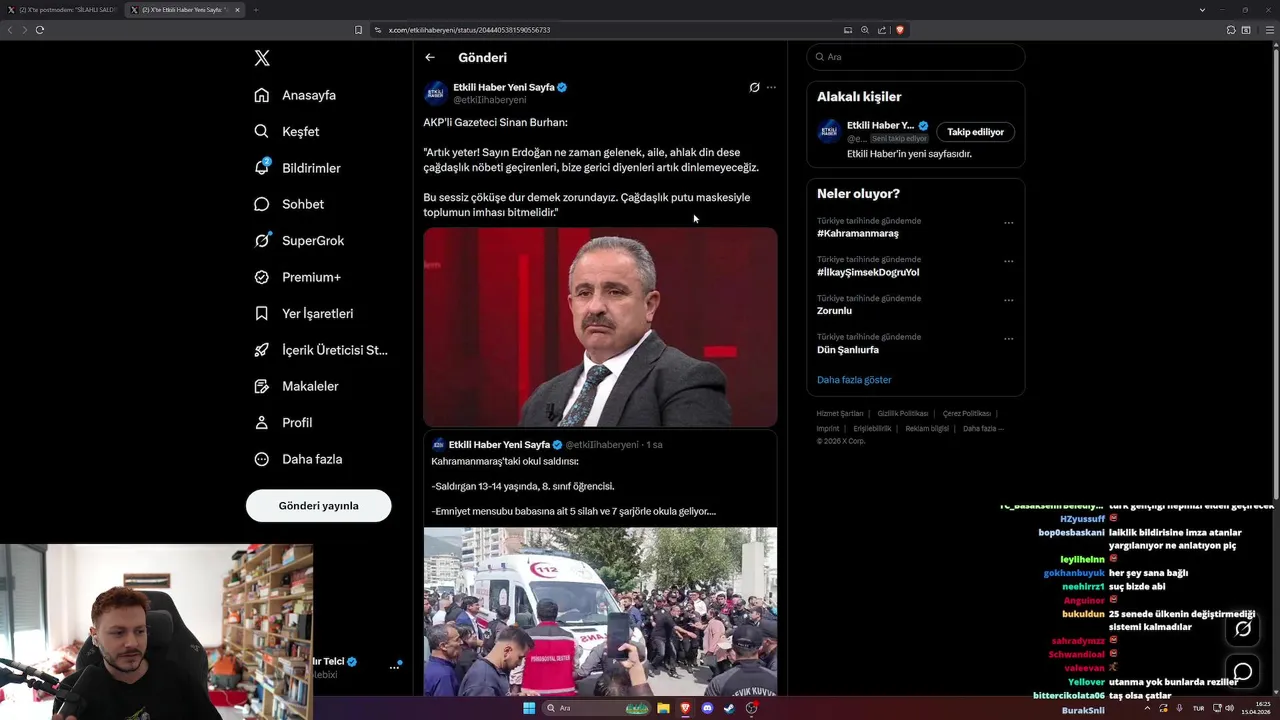The image size is (1280, 720).
Task: Click the İçerik Üreticisi rocket icon
Action: pos(262,350)
